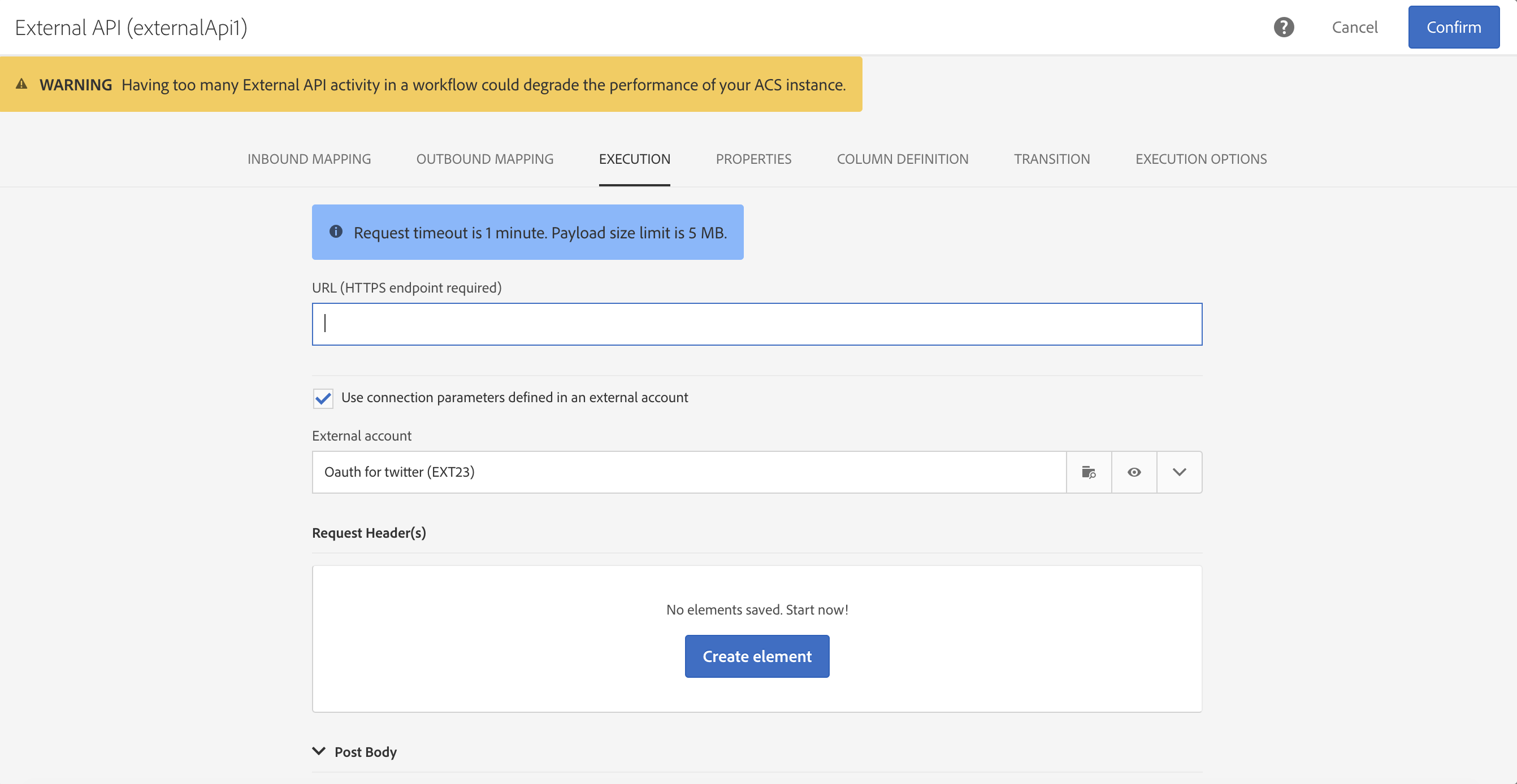Open the Properties tab
1517x784 pixels.
pyautogui.click(x=753, y=159)
